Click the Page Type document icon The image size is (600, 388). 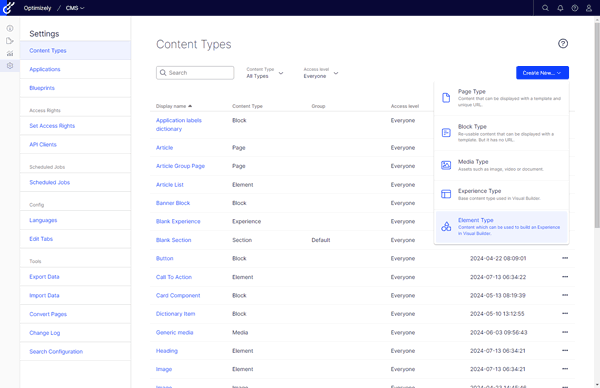pos(446,98)
